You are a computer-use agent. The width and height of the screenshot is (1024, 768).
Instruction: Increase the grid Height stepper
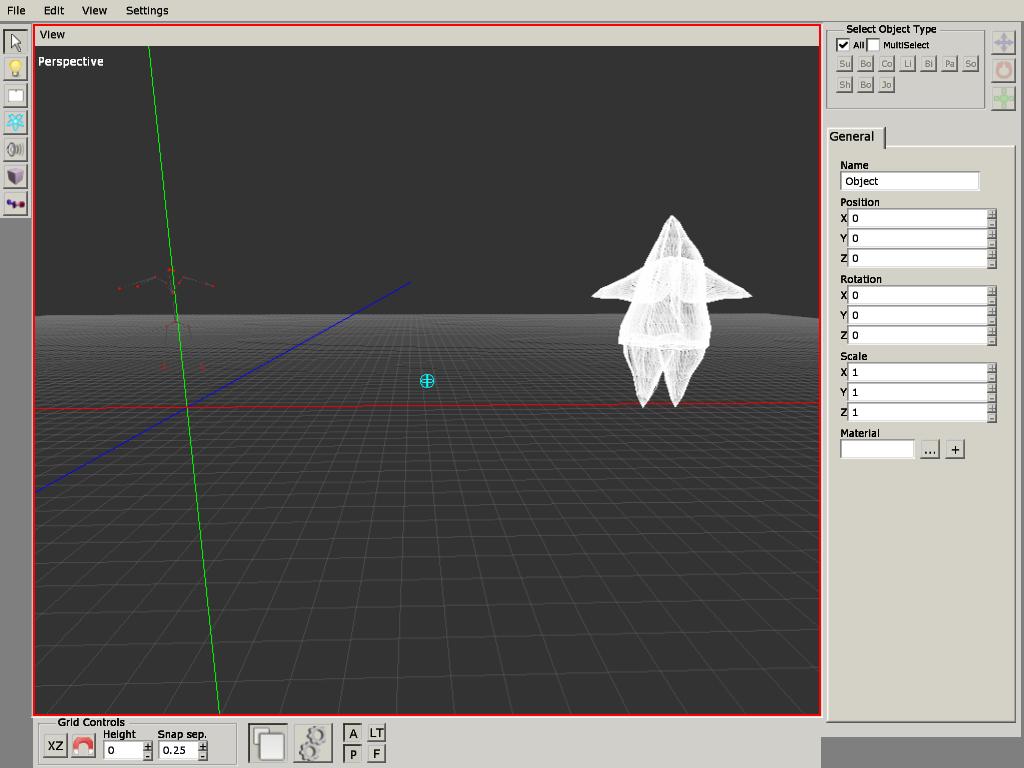148,745
